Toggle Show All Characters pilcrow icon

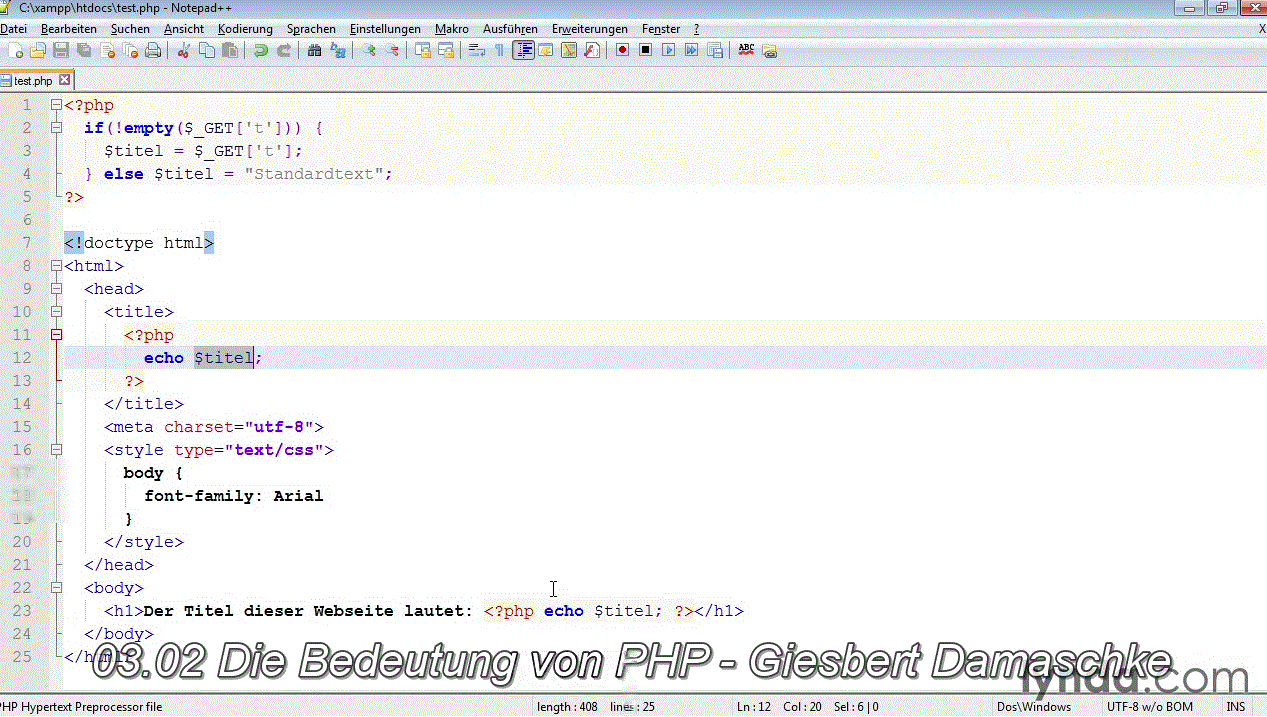click(500, 50)
